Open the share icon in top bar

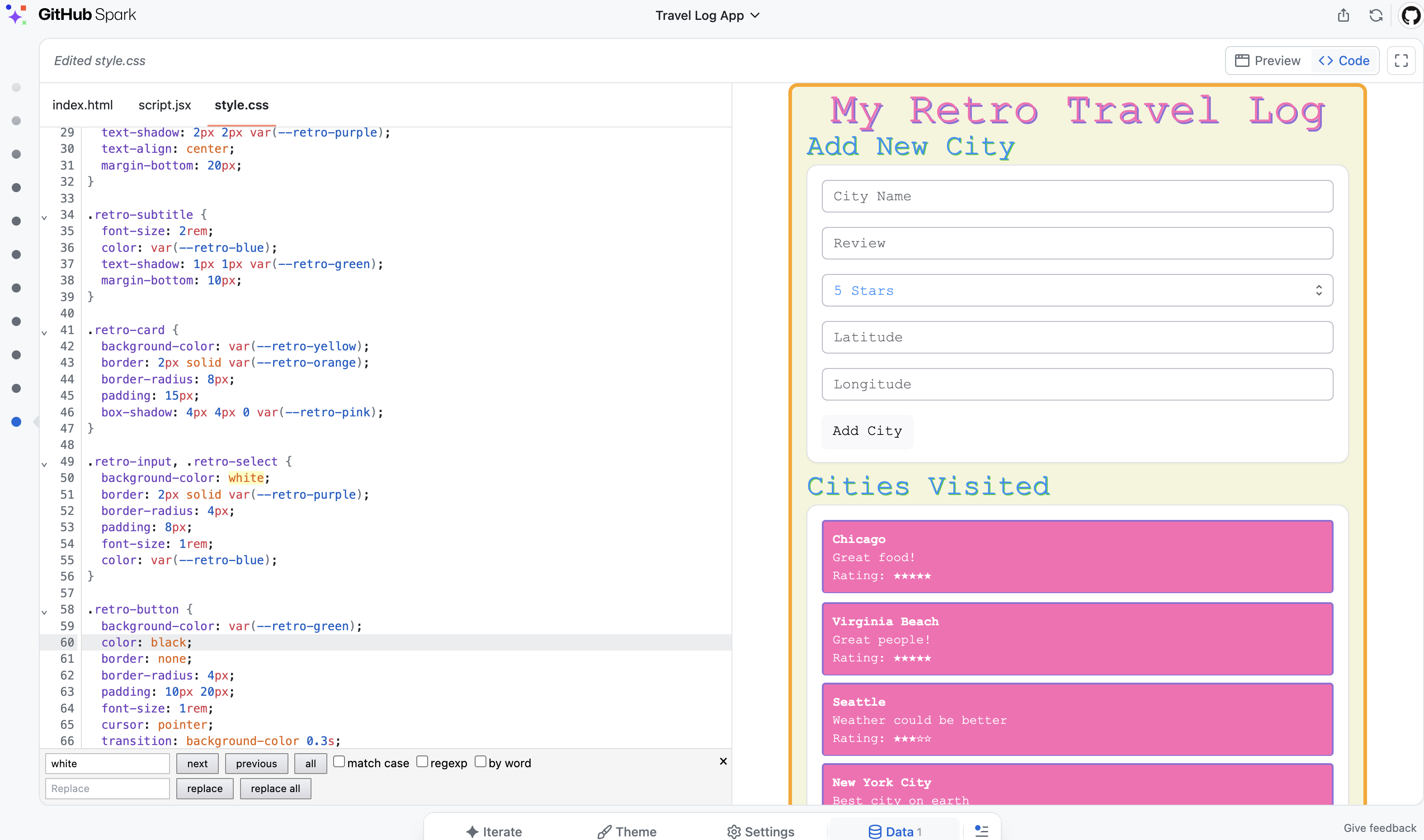click(x=1344, y=15)
